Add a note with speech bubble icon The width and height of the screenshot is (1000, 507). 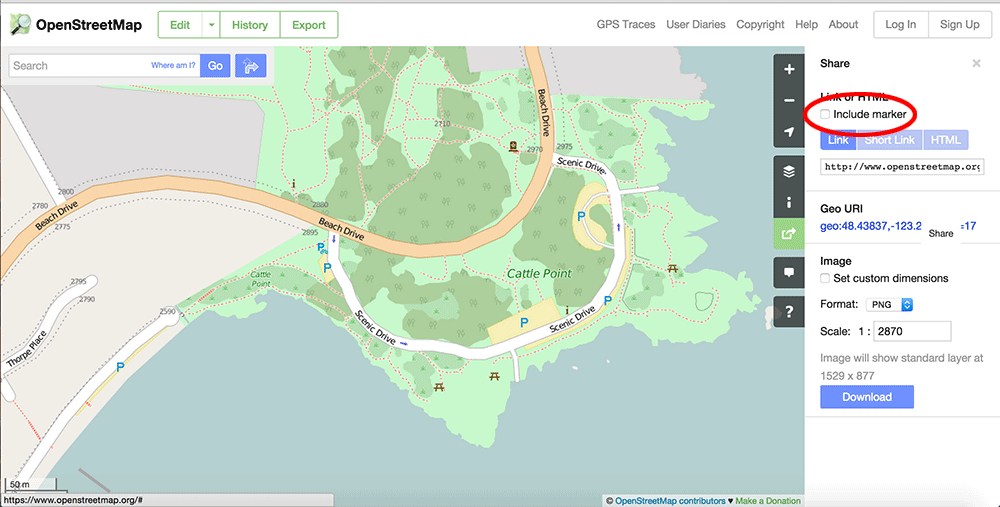(x=789, y=272)
